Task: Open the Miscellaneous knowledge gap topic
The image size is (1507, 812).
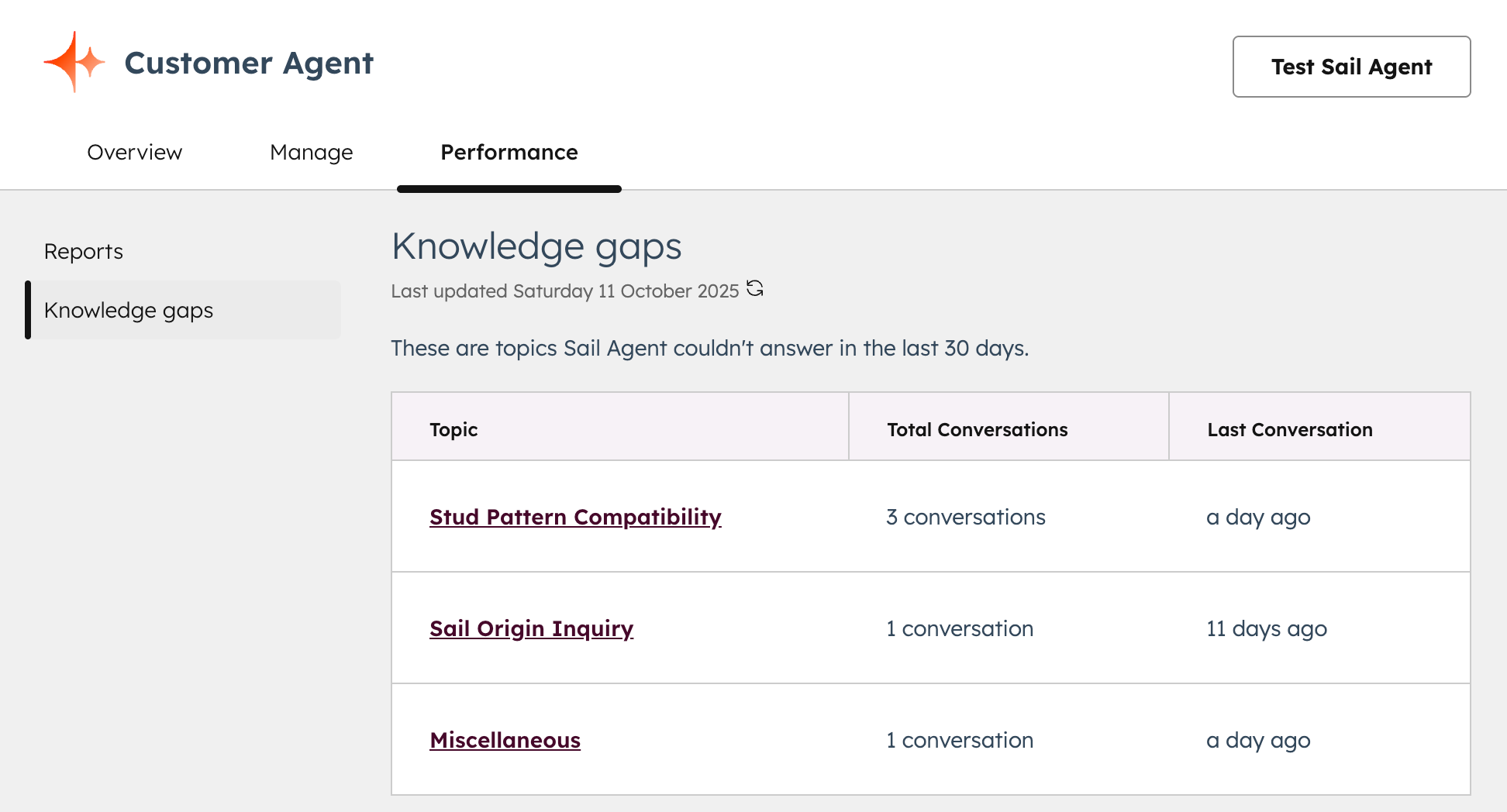Action: coord(505,740)
